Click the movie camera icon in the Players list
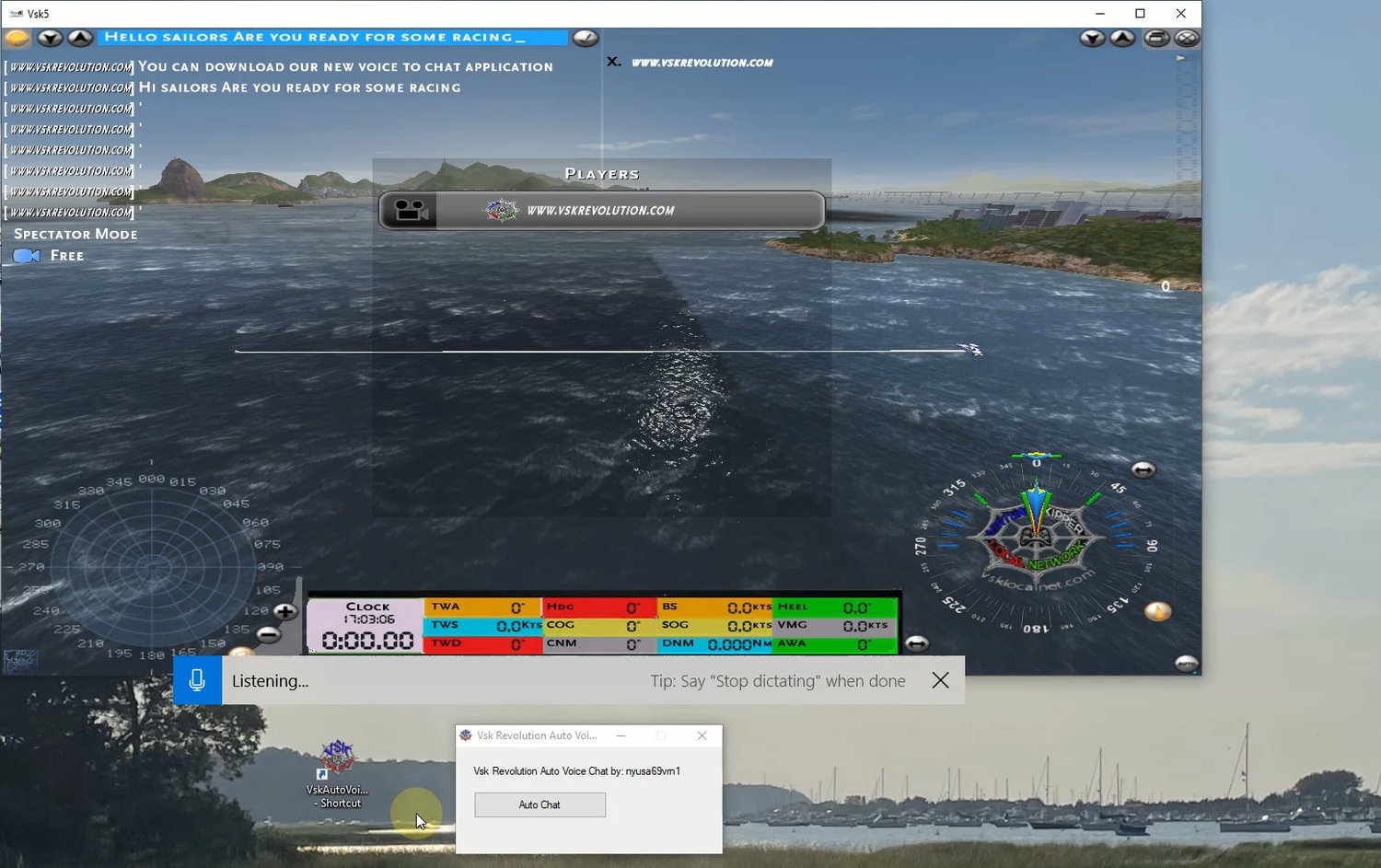 (411, 211)
